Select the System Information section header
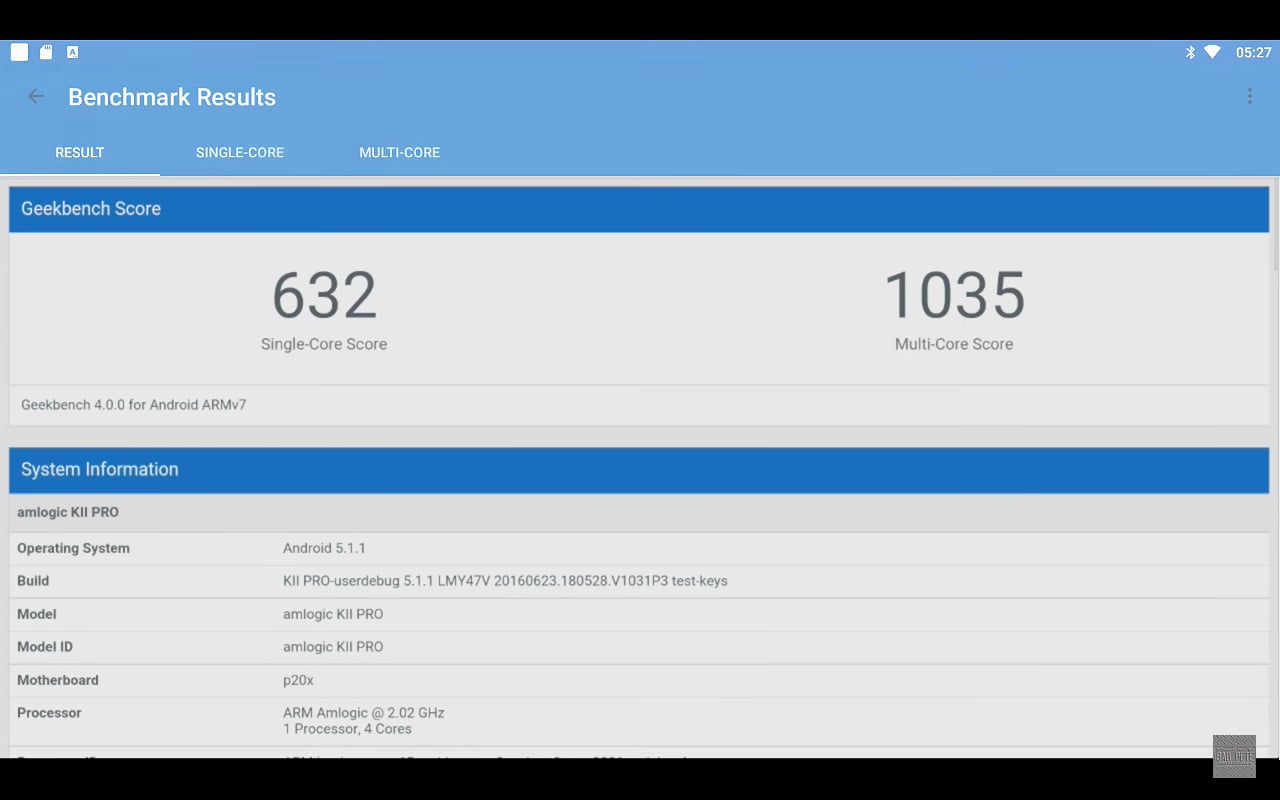Screen dimensions: 1280x800 (x=639, y=470)
